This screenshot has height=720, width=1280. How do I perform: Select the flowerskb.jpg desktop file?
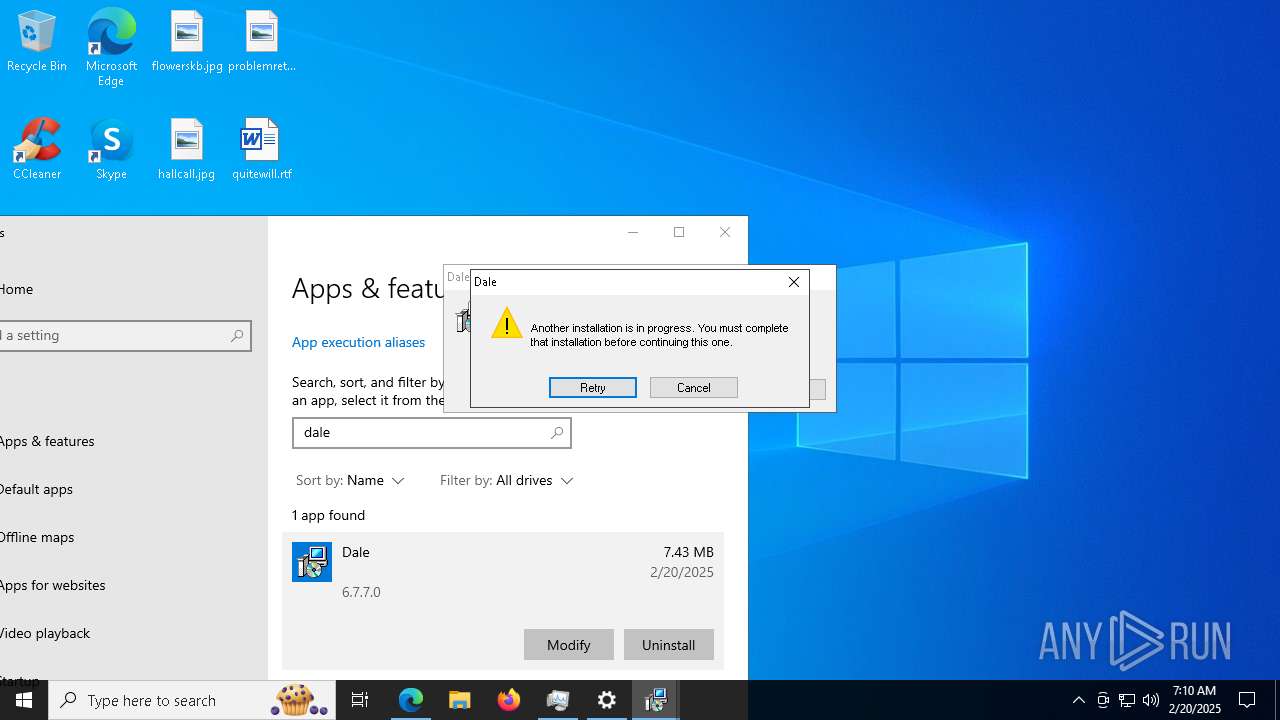[187, 42]
